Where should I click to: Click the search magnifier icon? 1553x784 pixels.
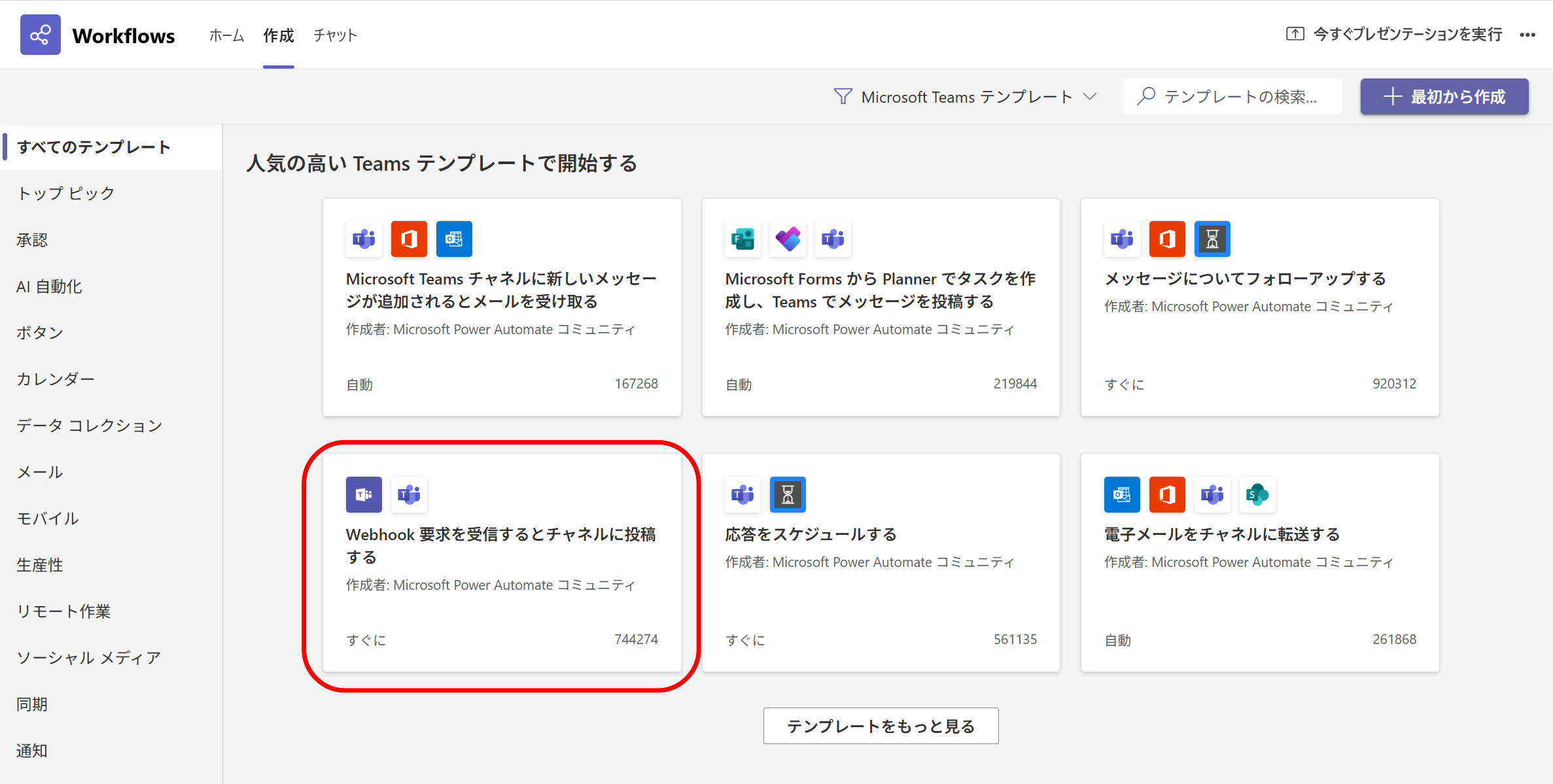[1146, 96]
